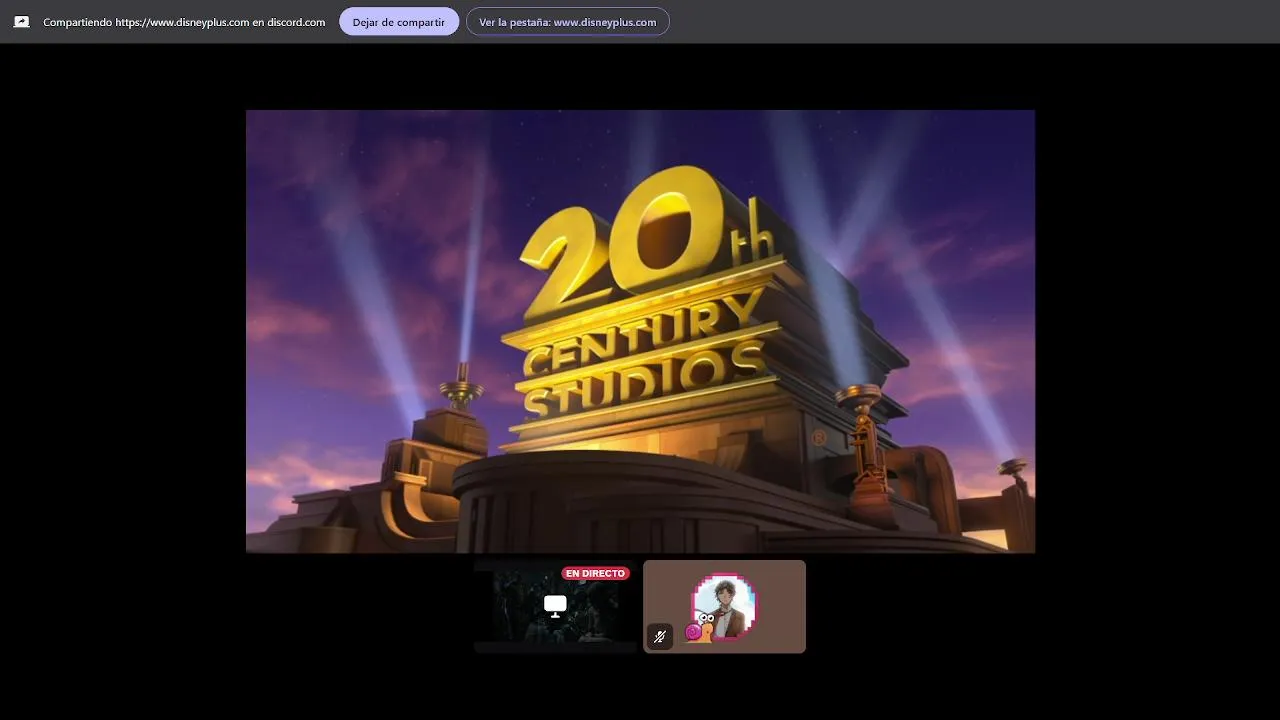Screen dimensions: 1280x720
Task: Click the muted microphone icon on user tile
Action: click(x=659, y=637)
